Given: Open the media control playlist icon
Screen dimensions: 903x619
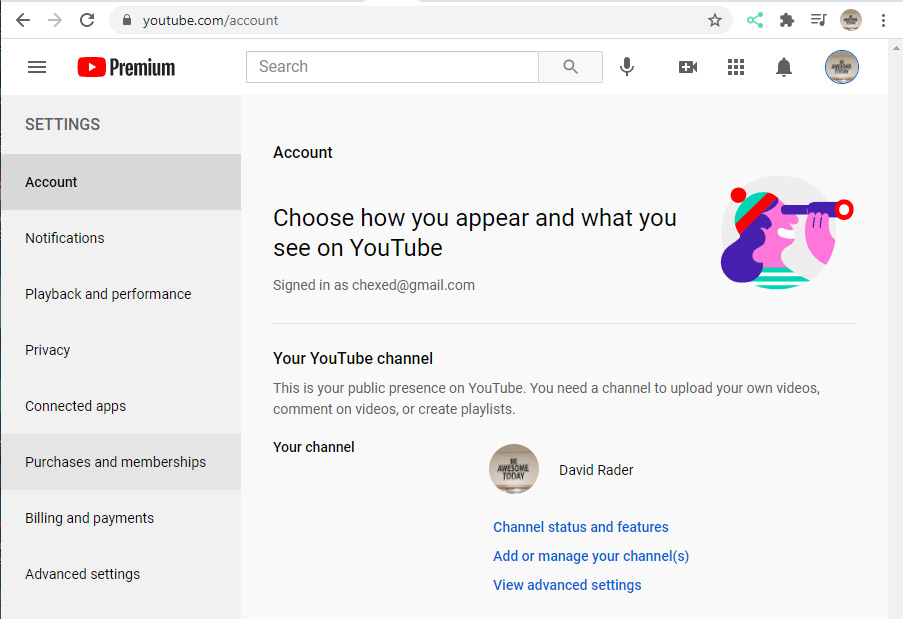Looking at the screenshot, I should pyautogui.click(x=818, y=21).
